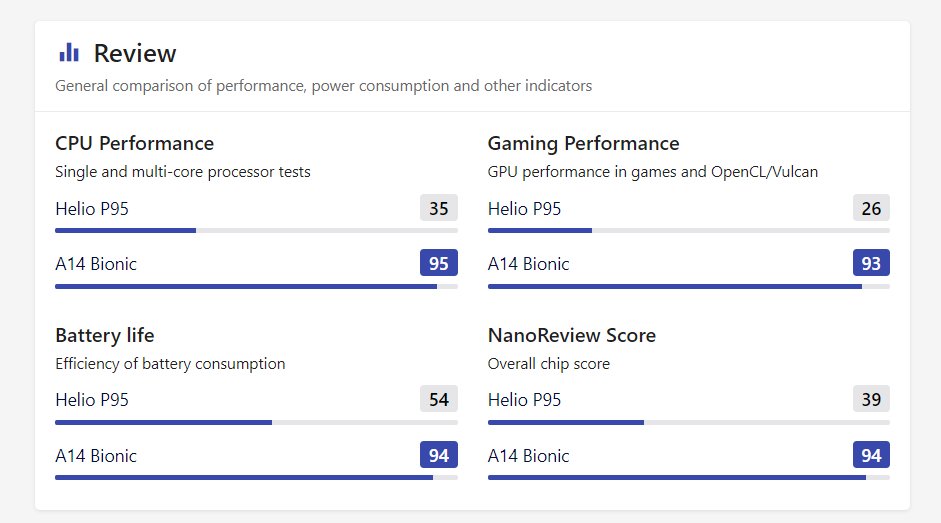Click A14 Bionic label under CPU Performance
Image resolution: width=941 pixels, height=523 pixels.
coord(96,264)
